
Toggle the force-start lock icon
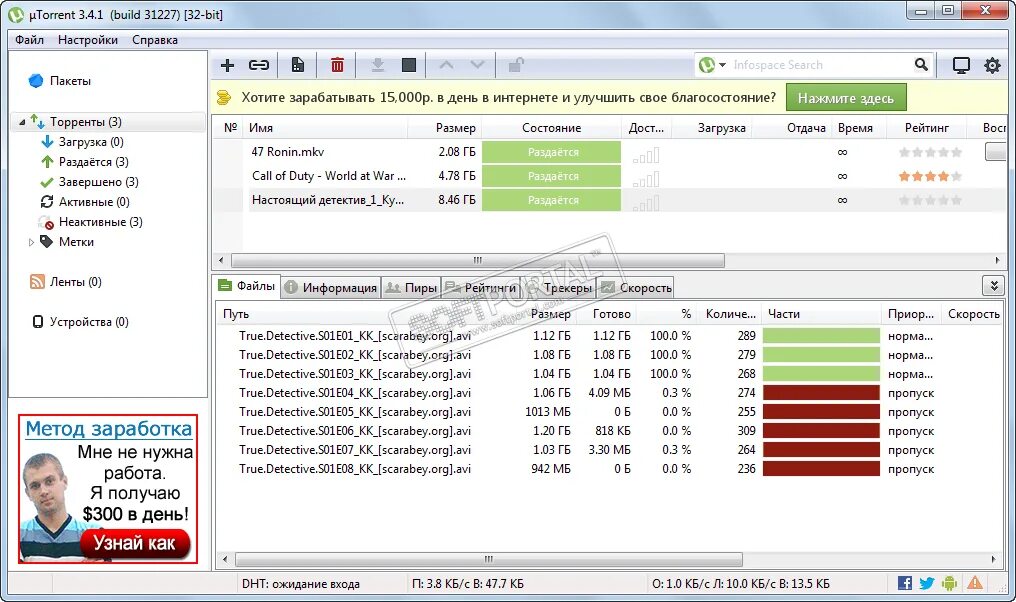coord(514,64)
